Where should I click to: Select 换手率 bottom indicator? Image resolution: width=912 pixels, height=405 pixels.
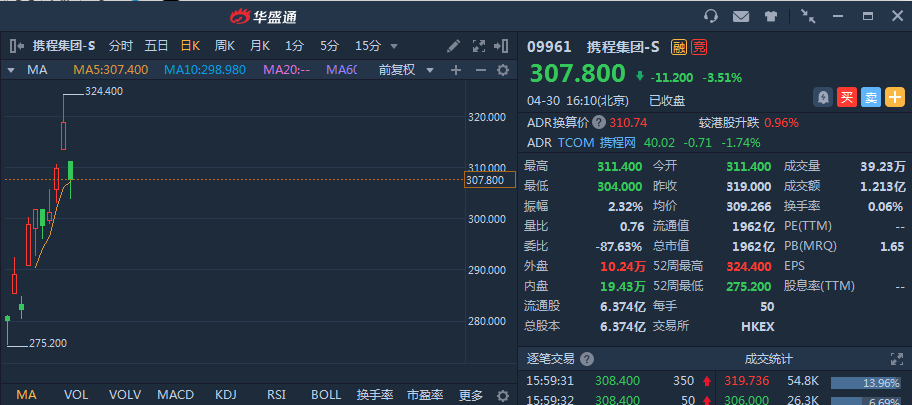pyautogui.click(x=375, y=395)
